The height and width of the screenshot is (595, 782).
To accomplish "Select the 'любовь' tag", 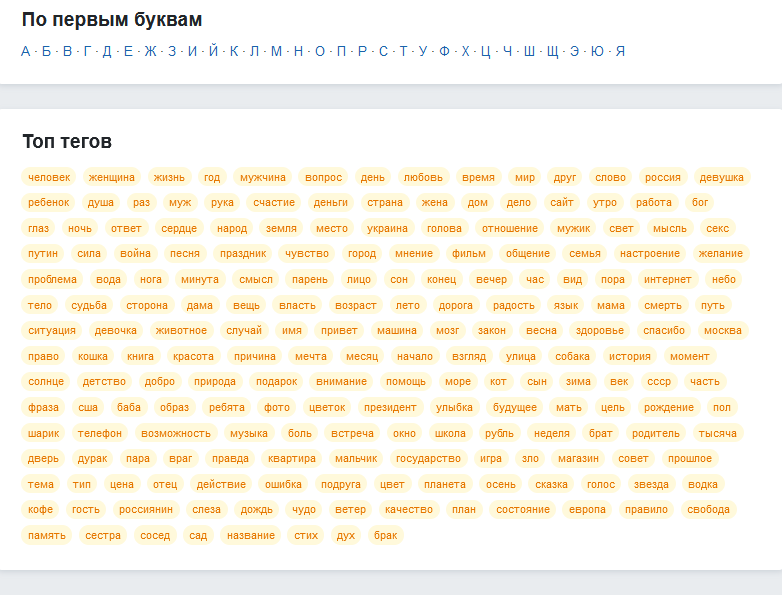I will [423, 177].
